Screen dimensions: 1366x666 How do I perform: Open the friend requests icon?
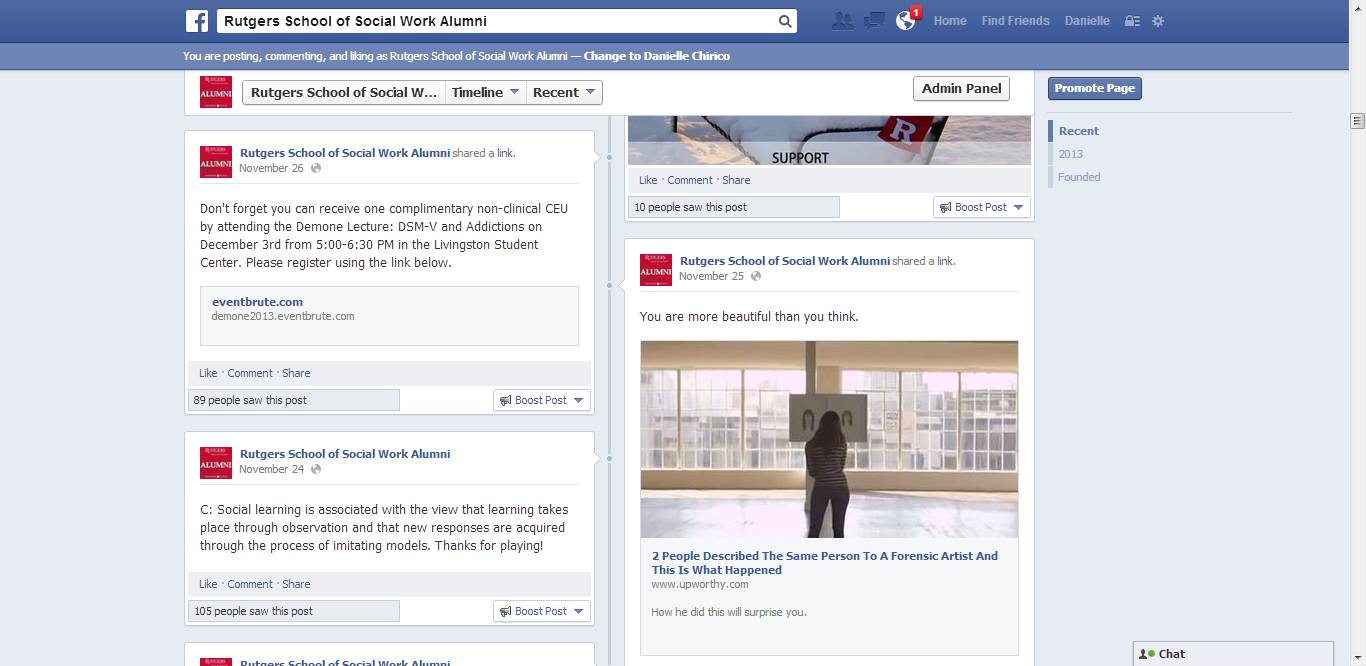[x=842, y=21]
